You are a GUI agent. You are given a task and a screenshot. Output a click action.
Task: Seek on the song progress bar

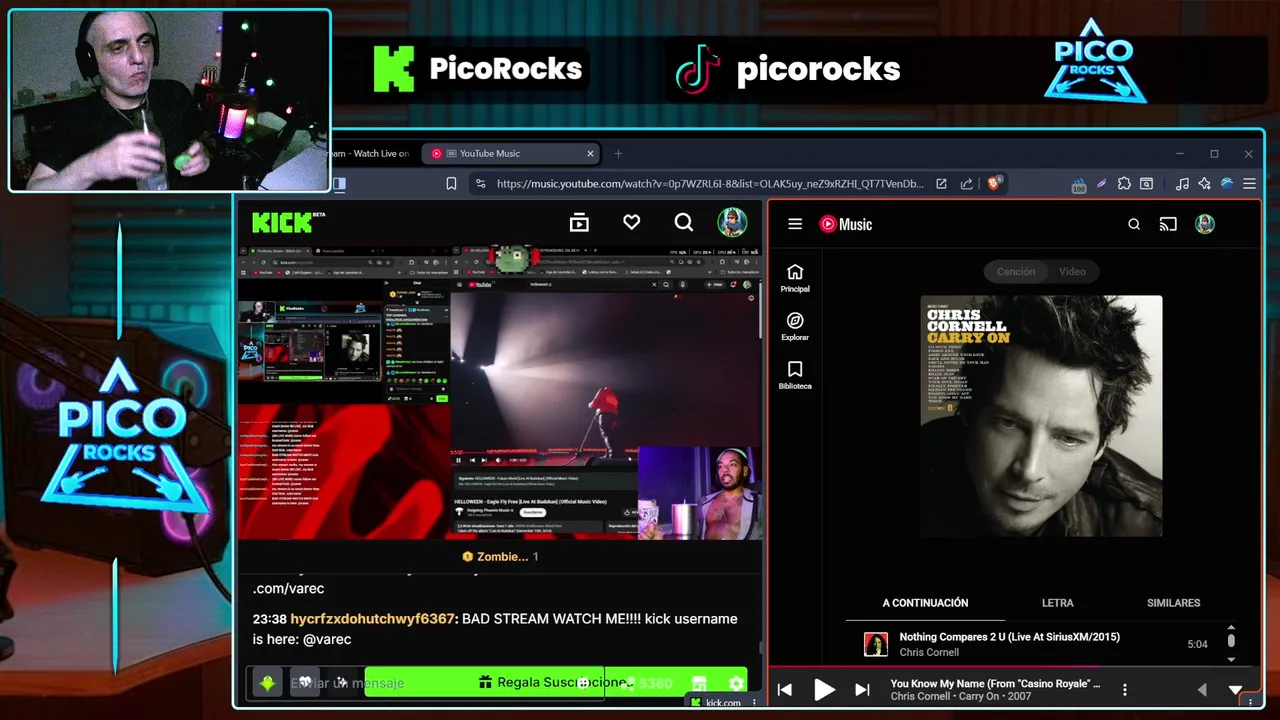pos(1014,667)
